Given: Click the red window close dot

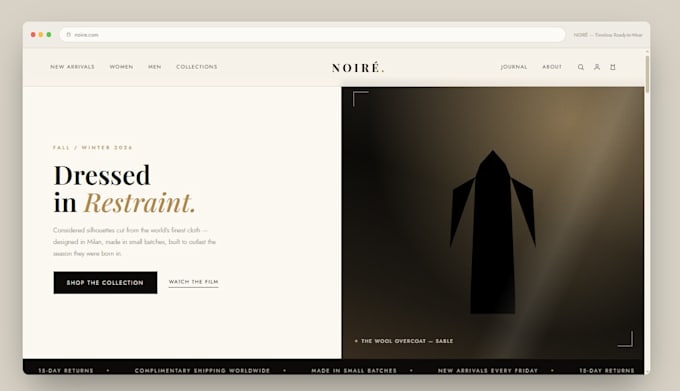Looking at the screenshot, I should 33,35.
